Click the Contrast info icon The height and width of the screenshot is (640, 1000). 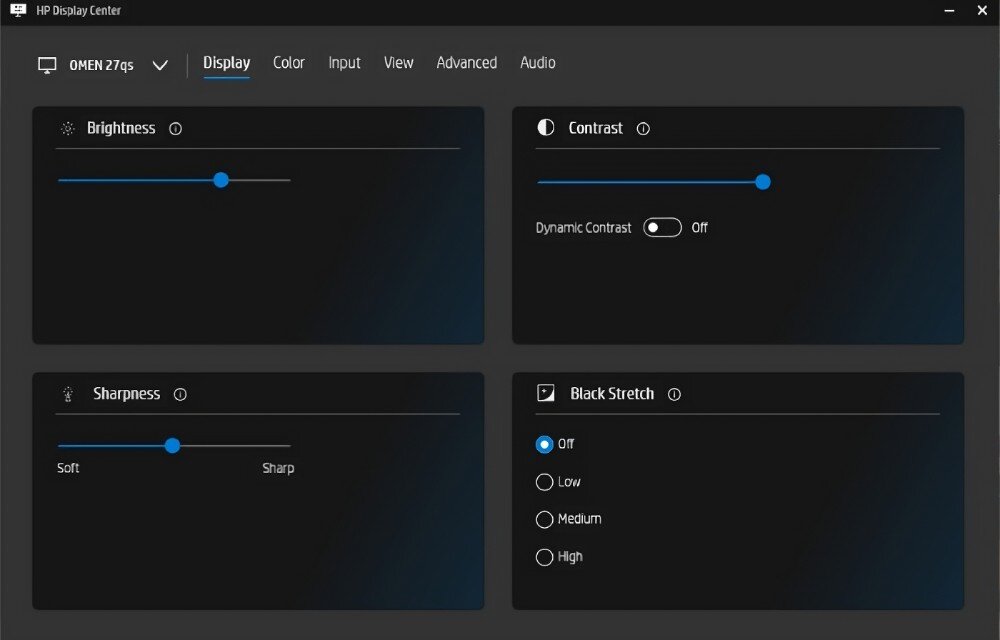pos(643,129)
